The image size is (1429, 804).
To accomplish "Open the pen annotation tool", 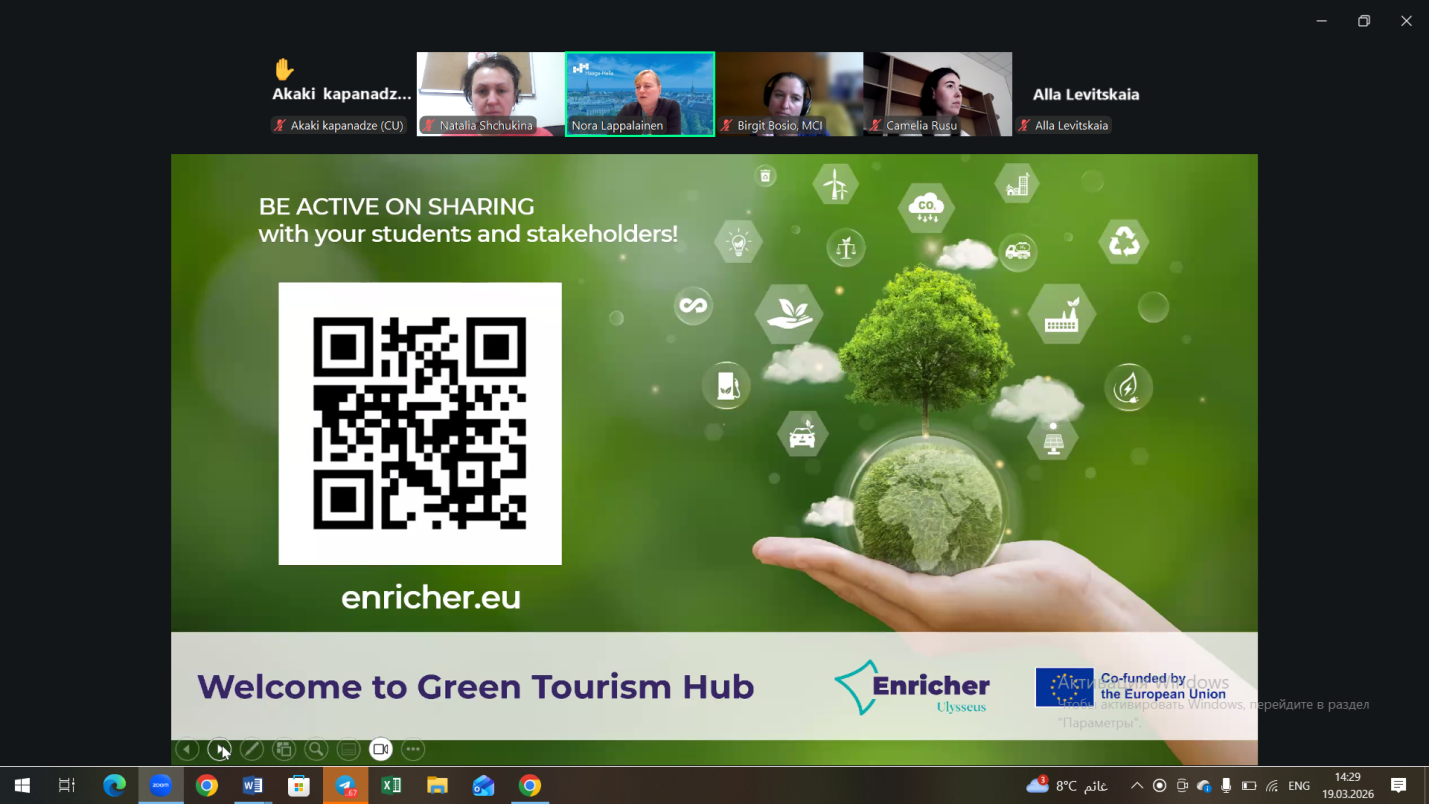I will [x=252, y=749].
